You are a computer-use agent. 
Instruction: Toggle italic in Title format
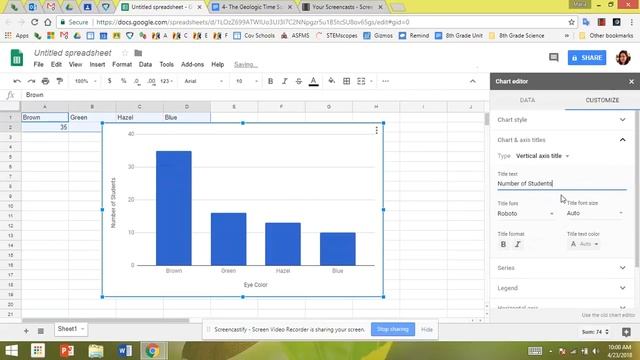pos(518,244)
